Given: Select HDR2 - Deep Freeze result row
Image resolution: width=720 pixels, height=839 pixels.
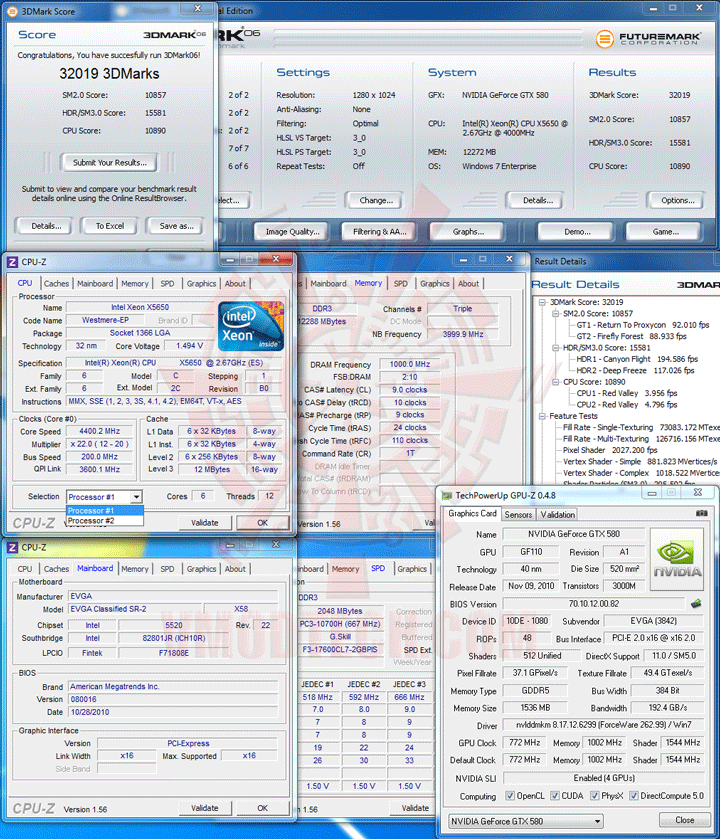Looking at the screenshot, I should point(635,370).
